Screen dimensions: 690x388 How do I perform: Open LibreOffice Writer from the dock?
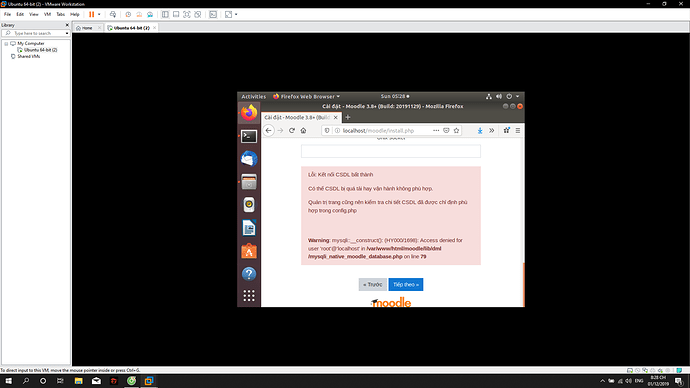[x=249, y=228]
